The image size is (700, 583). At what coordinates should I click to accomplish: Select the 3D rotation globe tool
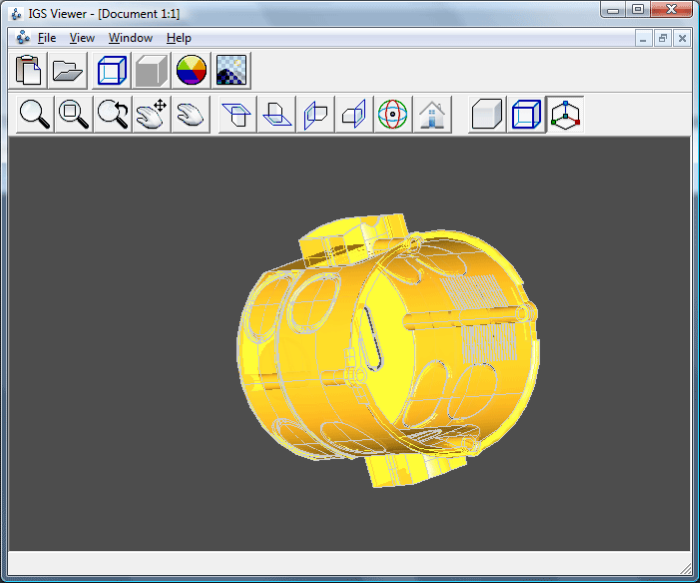[393, 115]
